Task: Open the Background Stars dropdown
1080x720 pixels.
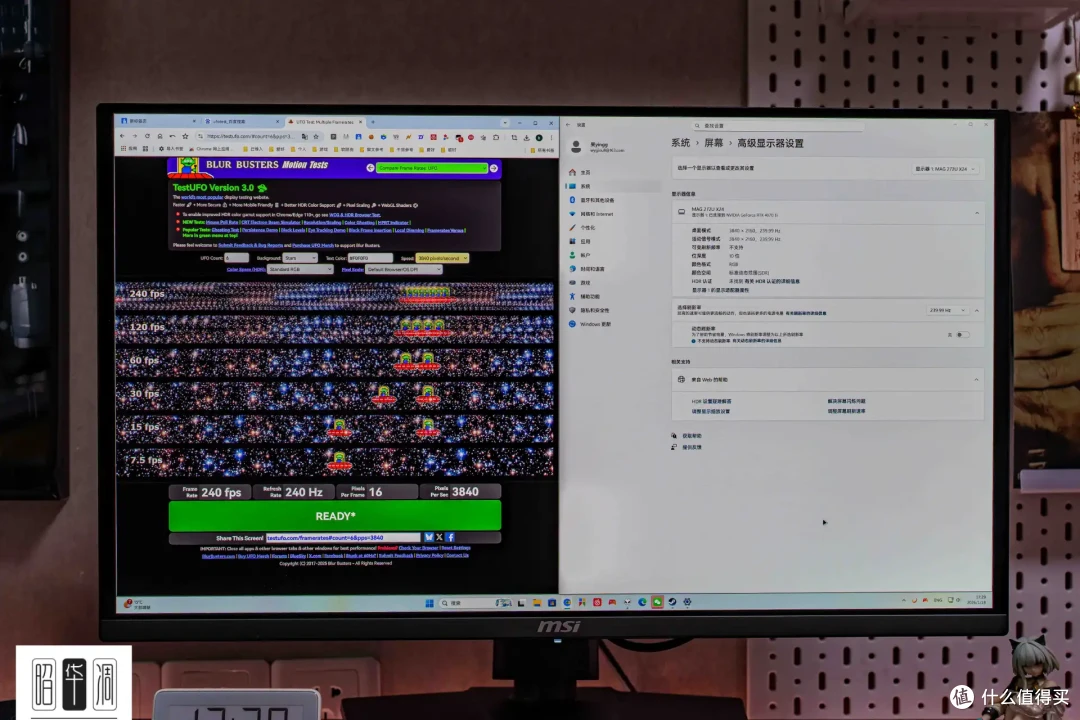Action: click(300, 258)
